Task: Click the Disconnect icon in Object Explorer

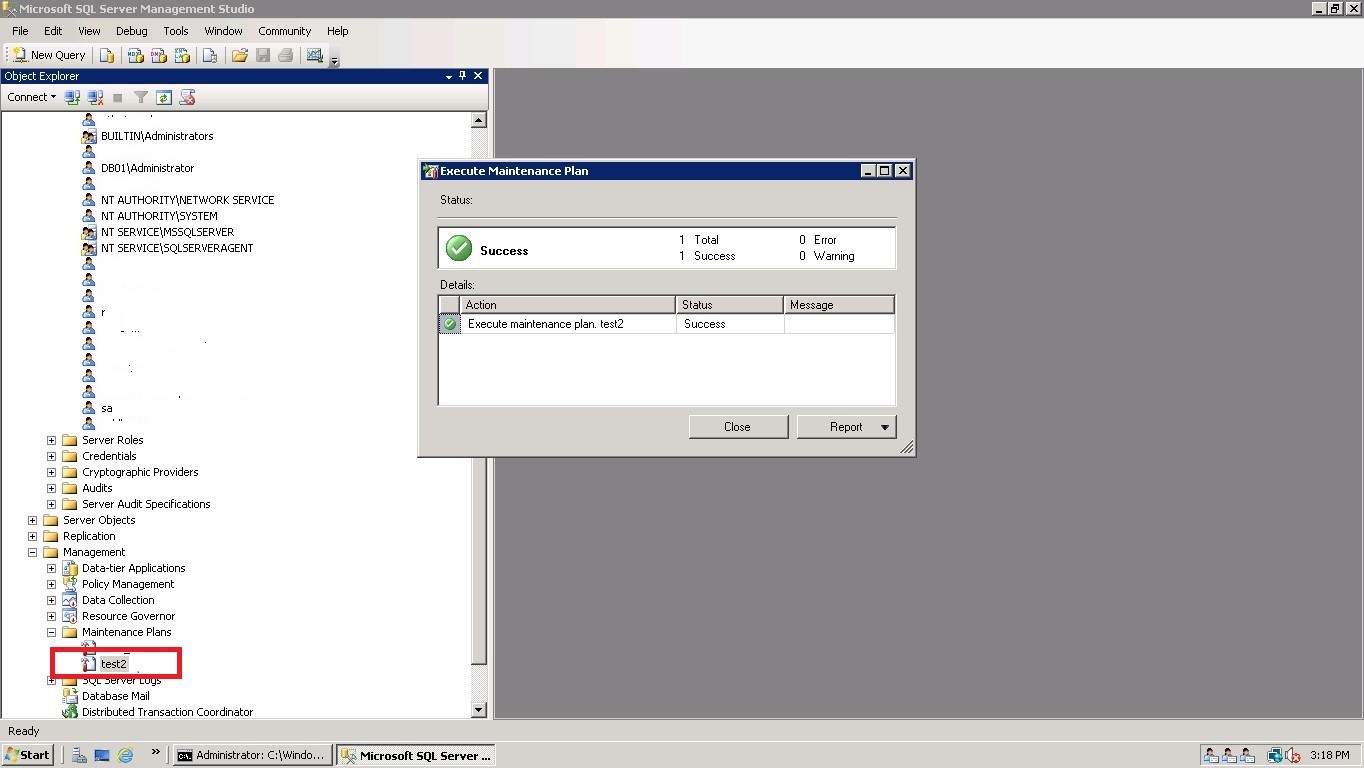Action: tap(95, 97)
